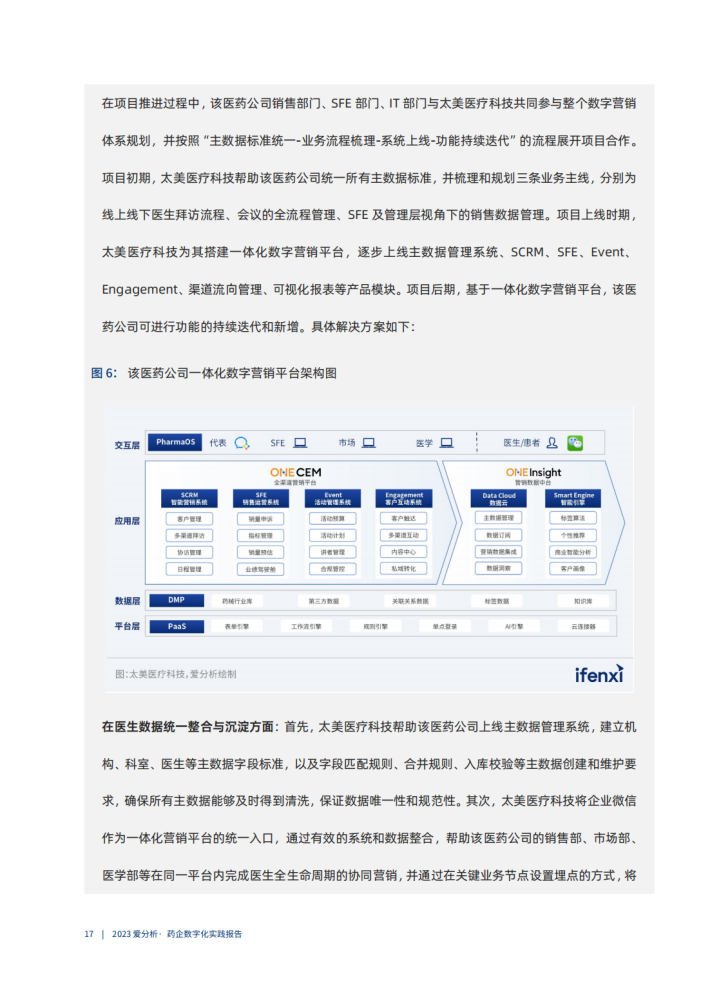The image size is (710, 1004).
Task: Click the chat bubble icon beside 代表
Action: point(241,443)
